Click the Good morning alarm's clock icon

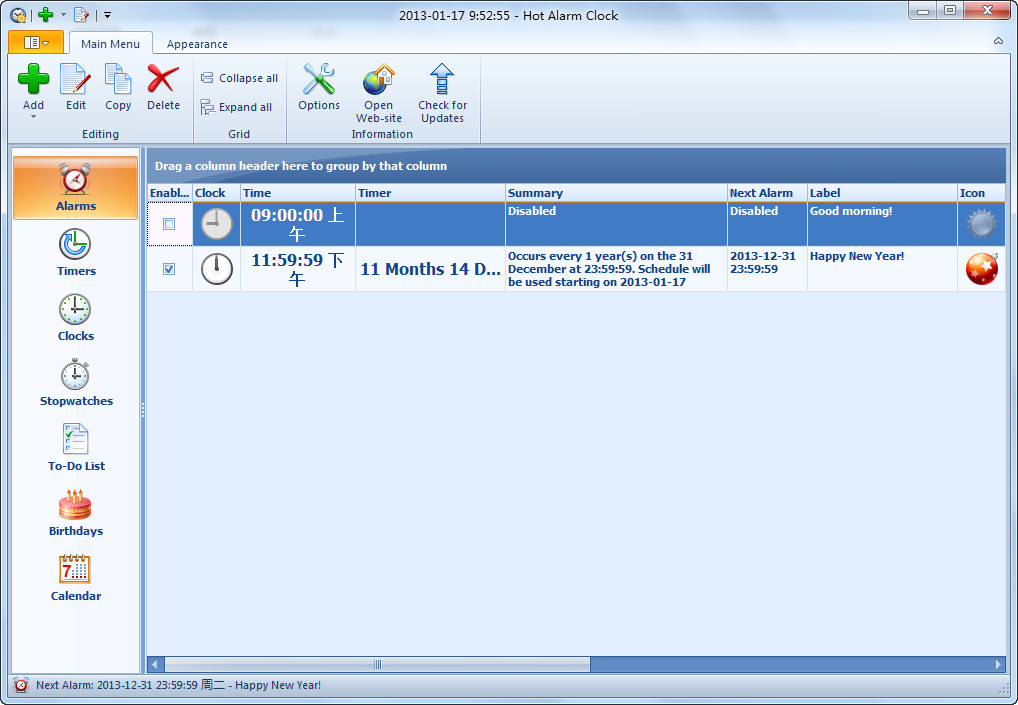click(216, 224)
